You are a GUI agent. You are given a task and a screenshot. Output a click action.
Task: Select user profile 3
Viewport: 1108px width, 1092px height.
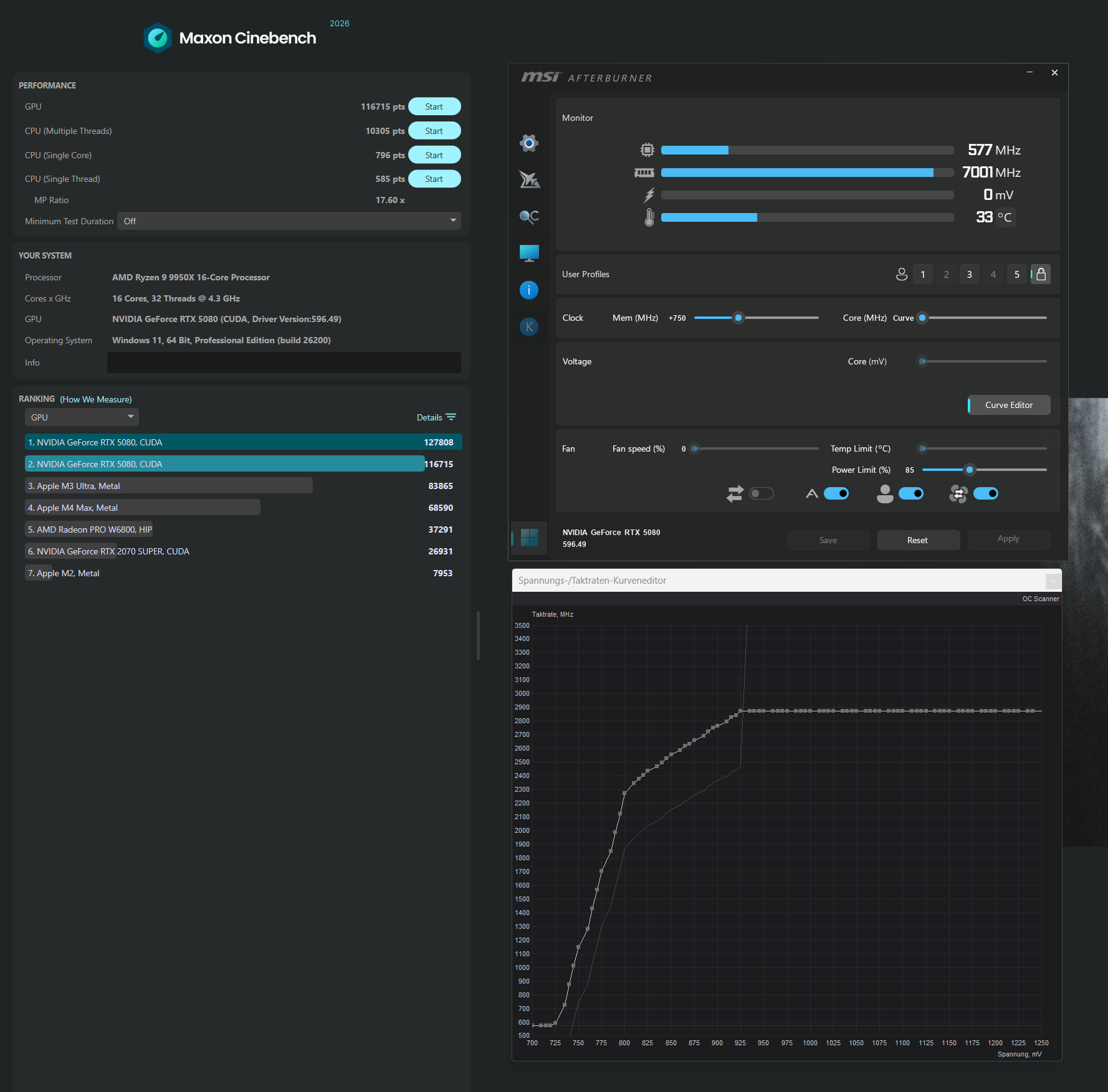(970, 274)
